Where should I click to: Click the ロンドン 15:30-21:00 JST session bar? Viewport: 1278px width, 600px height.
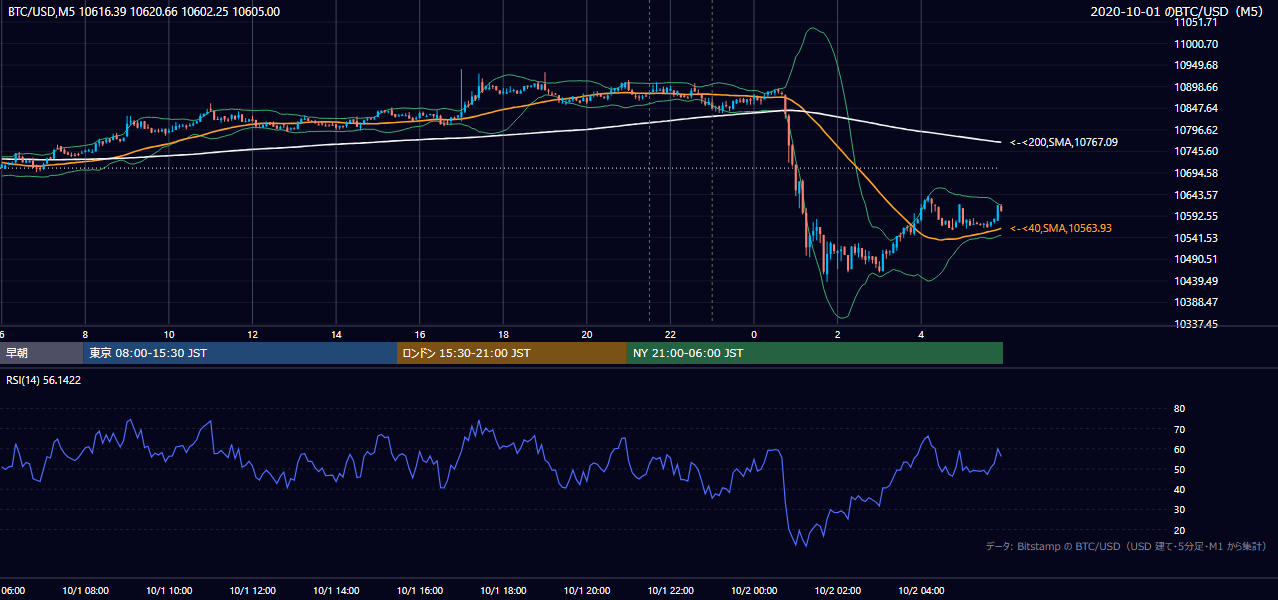pos(512,353)
